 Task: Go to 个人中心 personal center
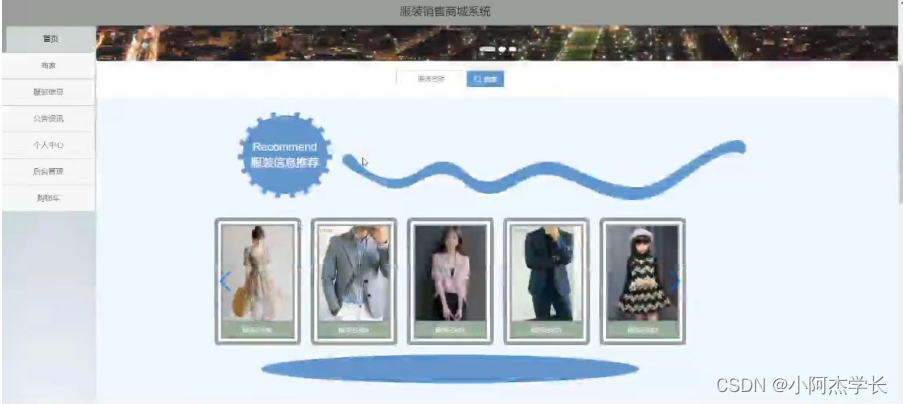click(x=49, y=145)
